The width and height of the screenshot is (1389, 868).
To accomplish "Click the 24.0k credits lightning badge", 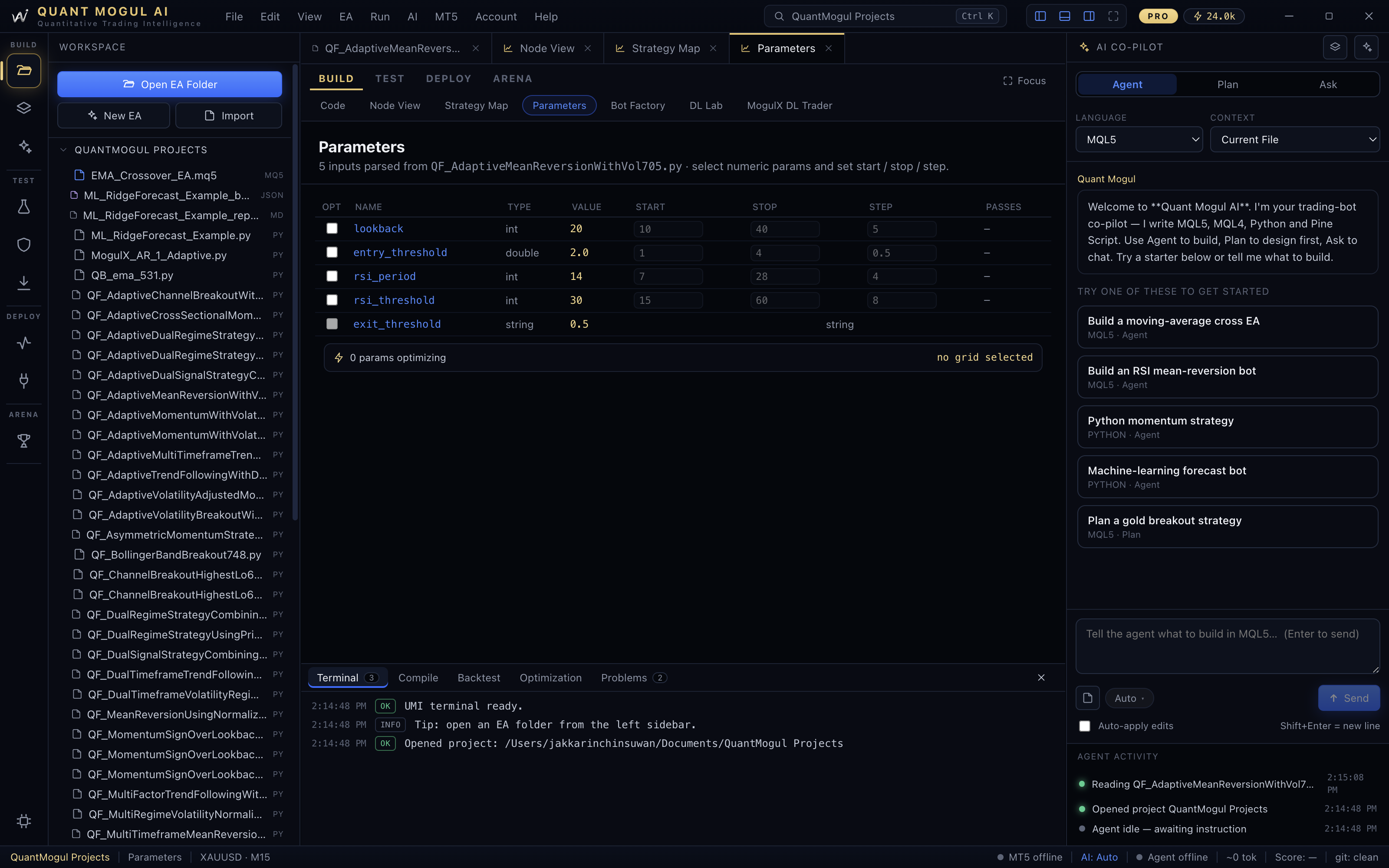I will tap(1214, 16).
